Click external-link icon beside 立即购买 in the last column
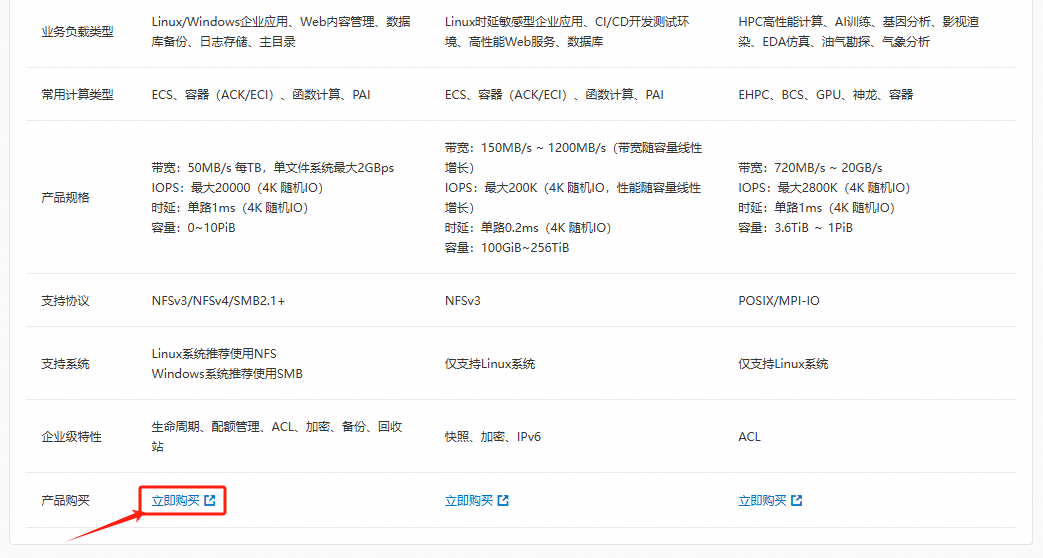Viewport: 1043px width, 558px height. 796,500
